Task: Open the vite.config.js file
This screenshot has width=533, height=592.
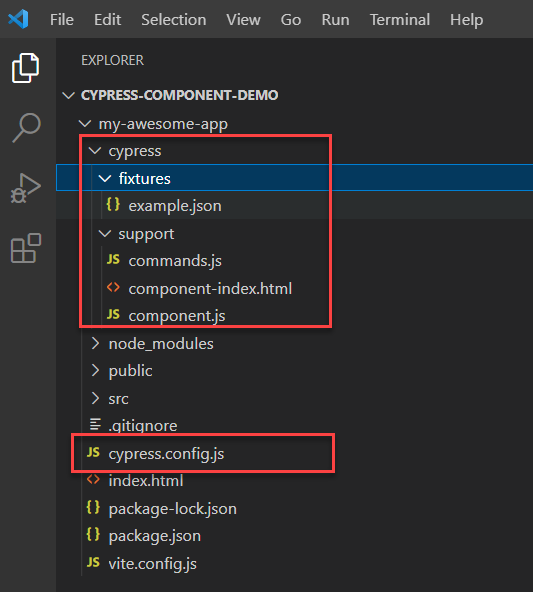Action: click(x=153, y=564)
